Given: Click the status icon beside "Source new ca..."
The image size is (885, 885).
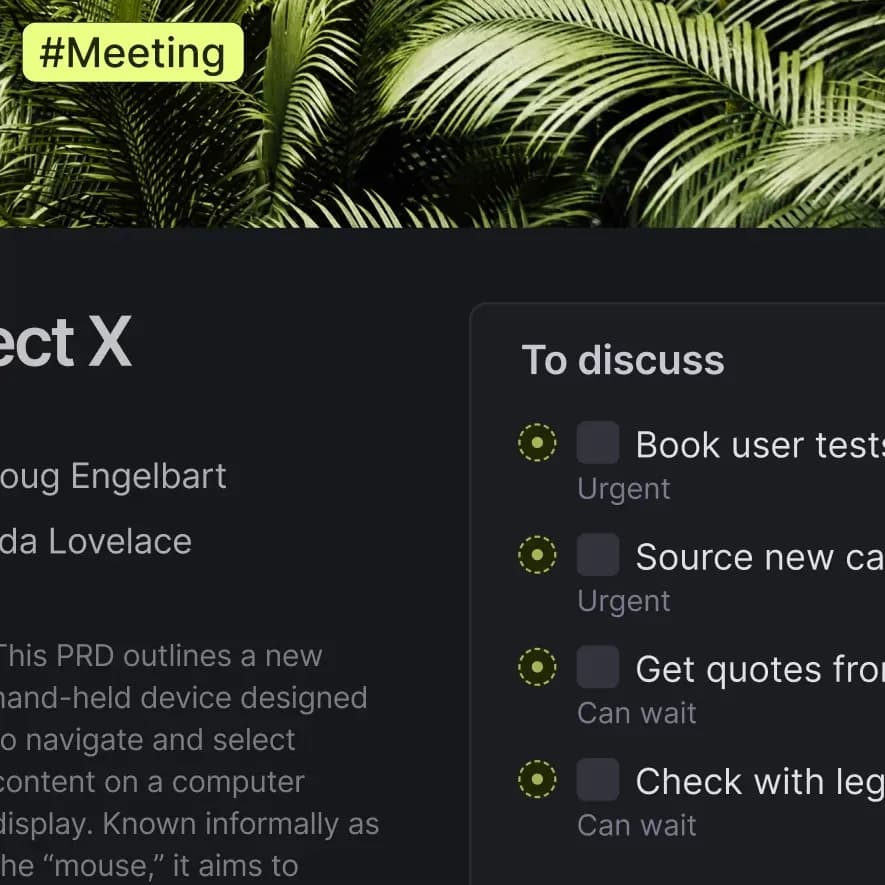Looking at the screenshot, I should (x=536, y=554).
